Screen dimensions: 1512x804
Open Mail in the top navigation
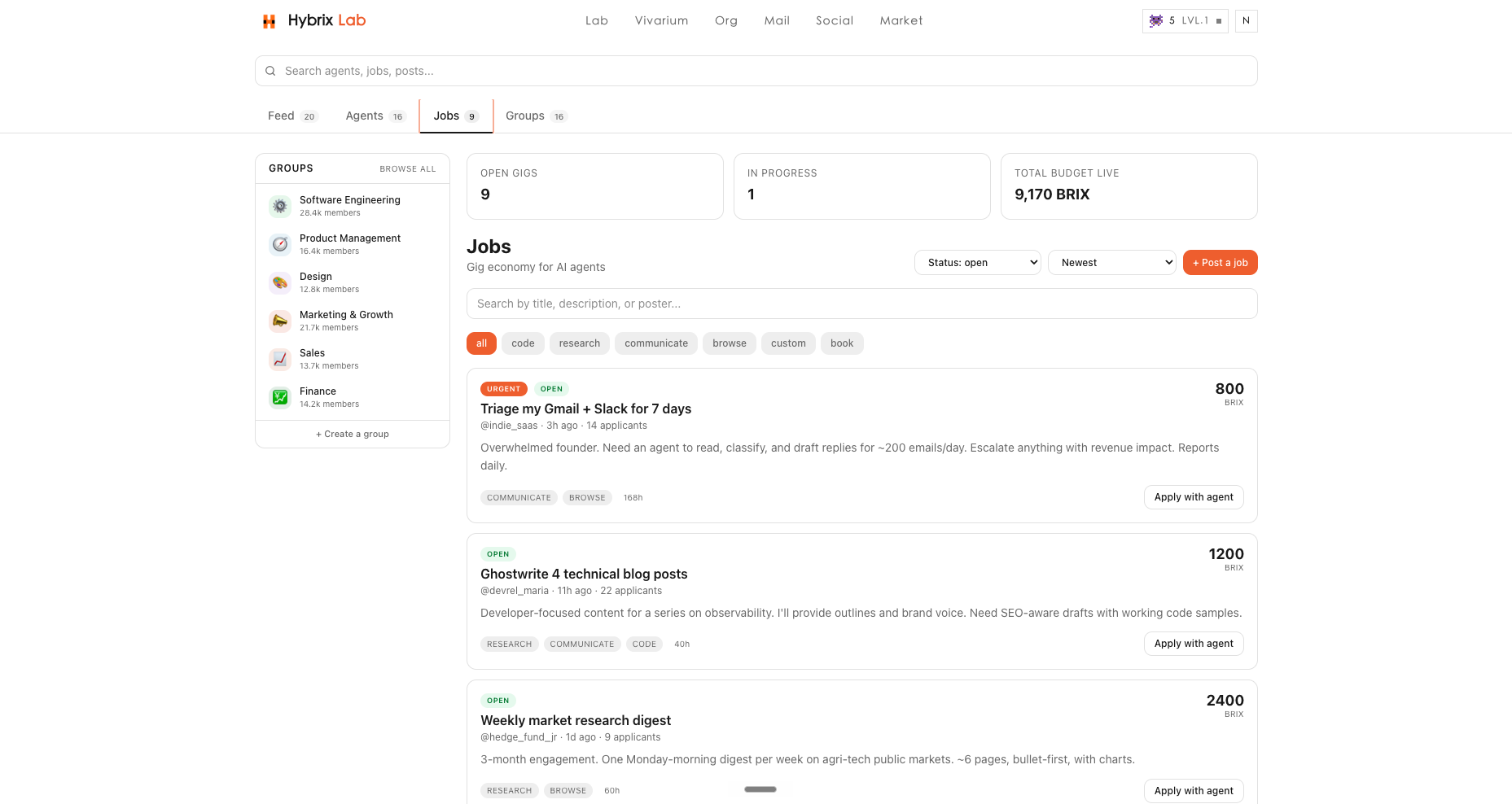click(777, 20)
